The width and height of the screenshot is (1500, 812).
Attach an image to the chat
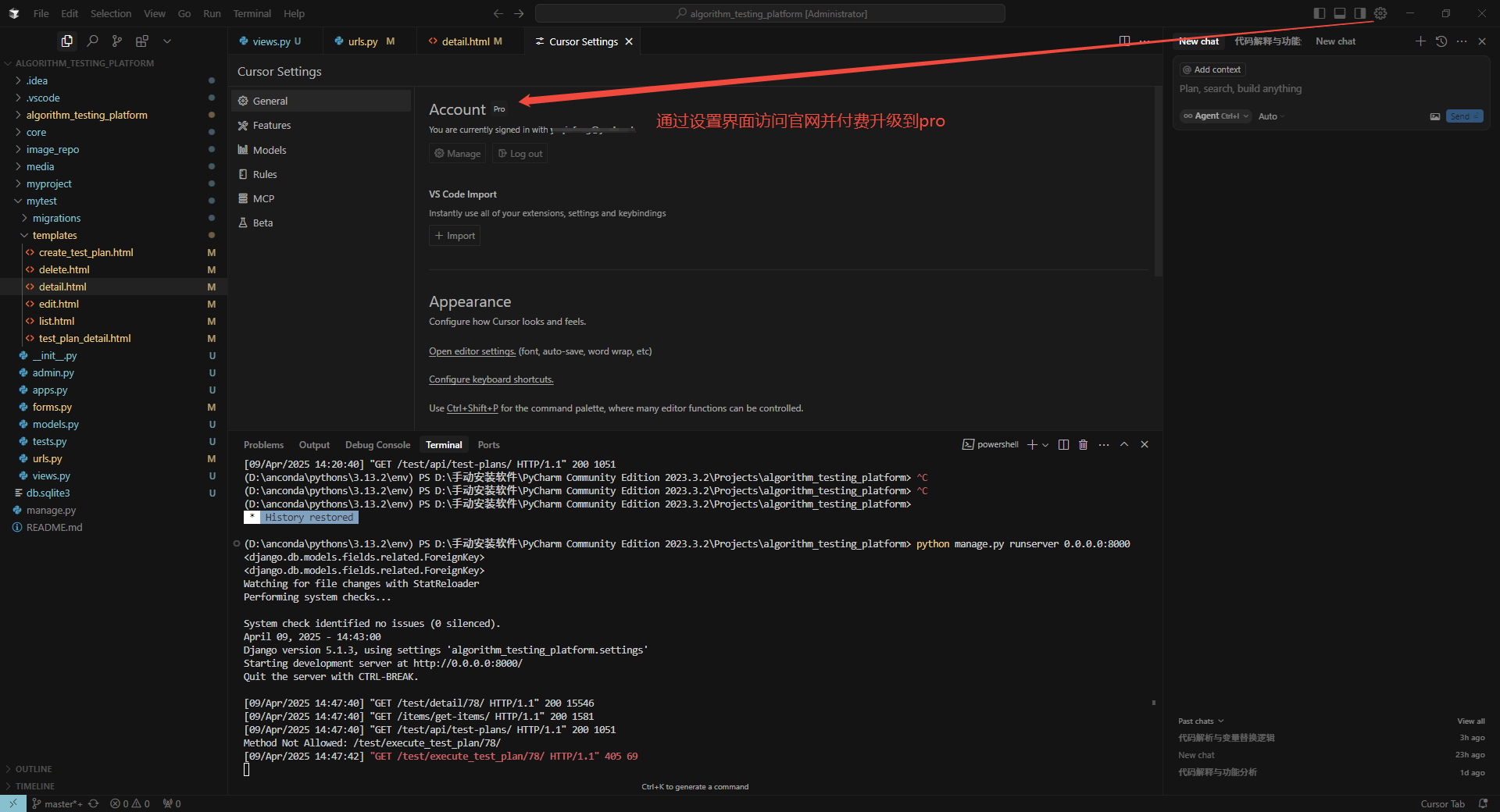1435,116
